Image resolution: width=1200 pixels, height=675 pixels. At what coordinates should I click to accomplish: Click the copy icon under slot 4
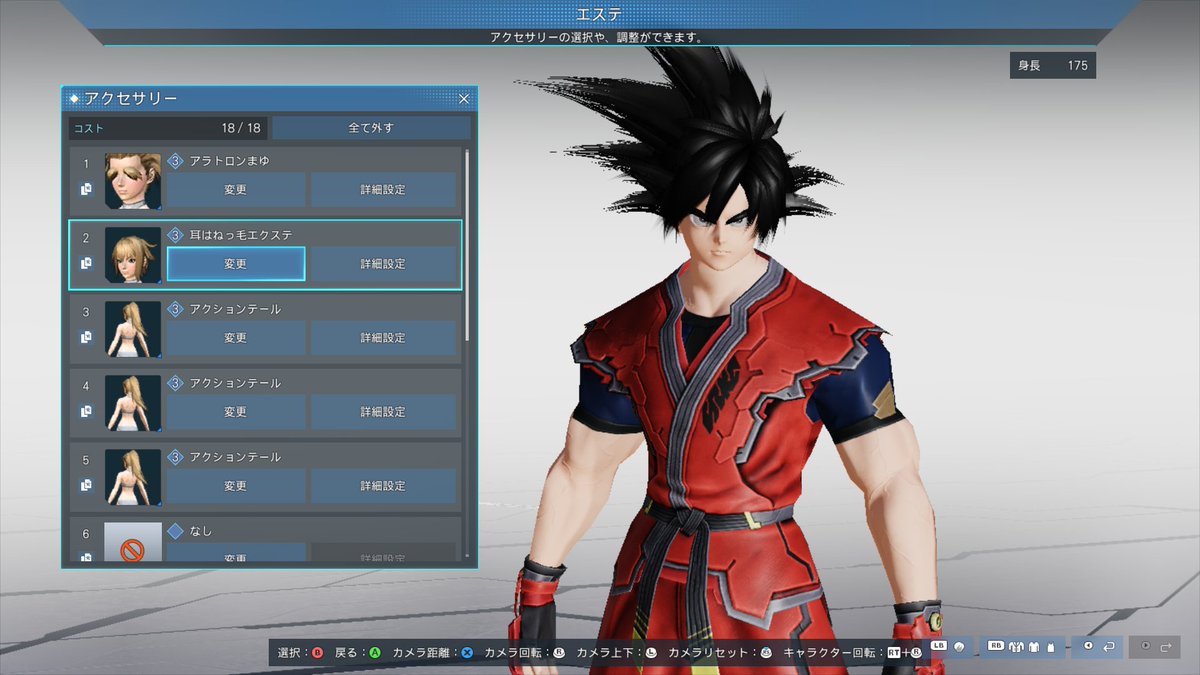point(86,411)
